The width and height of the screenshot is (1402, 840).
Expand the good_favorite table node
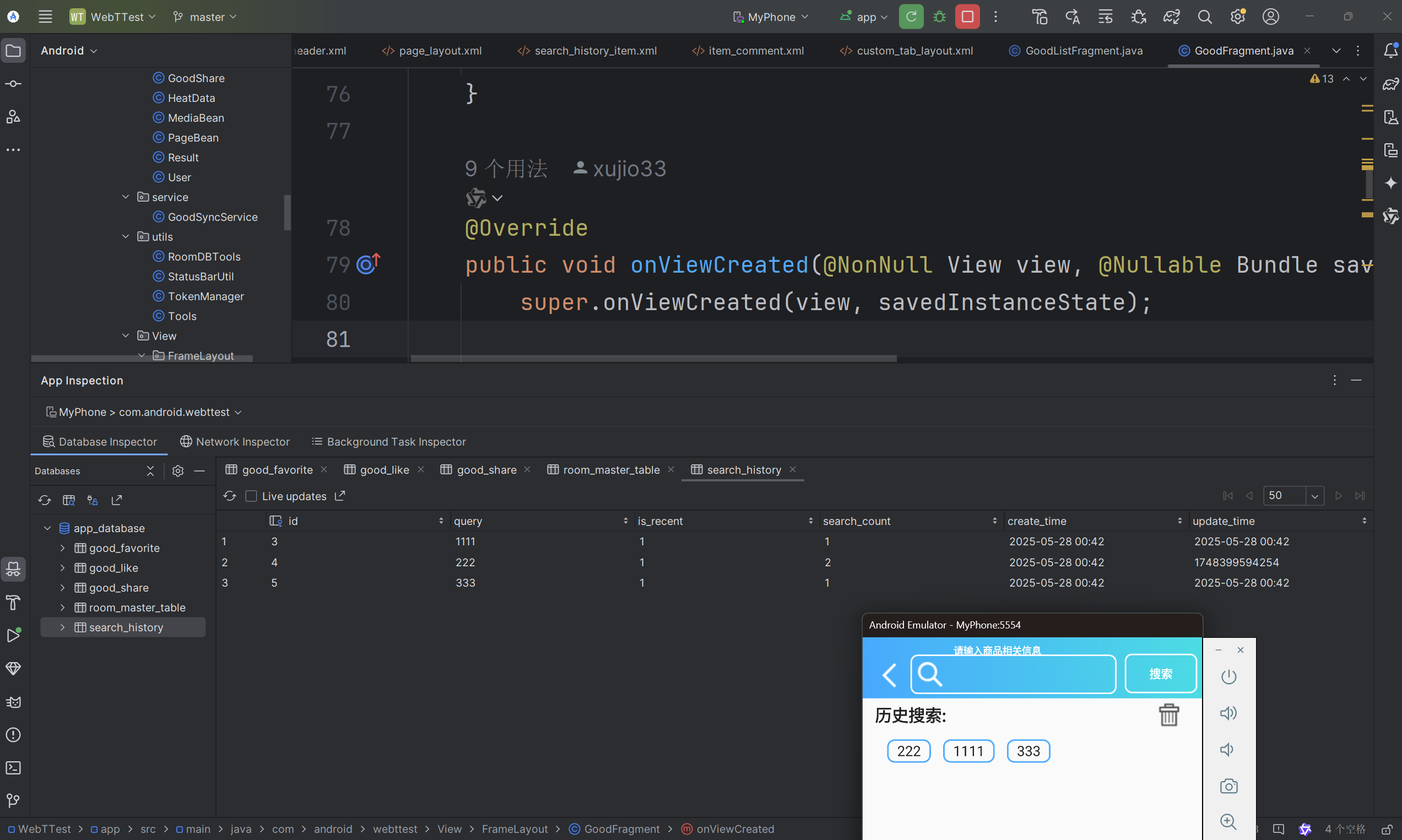pyautogui.click(x=62, y=548)
